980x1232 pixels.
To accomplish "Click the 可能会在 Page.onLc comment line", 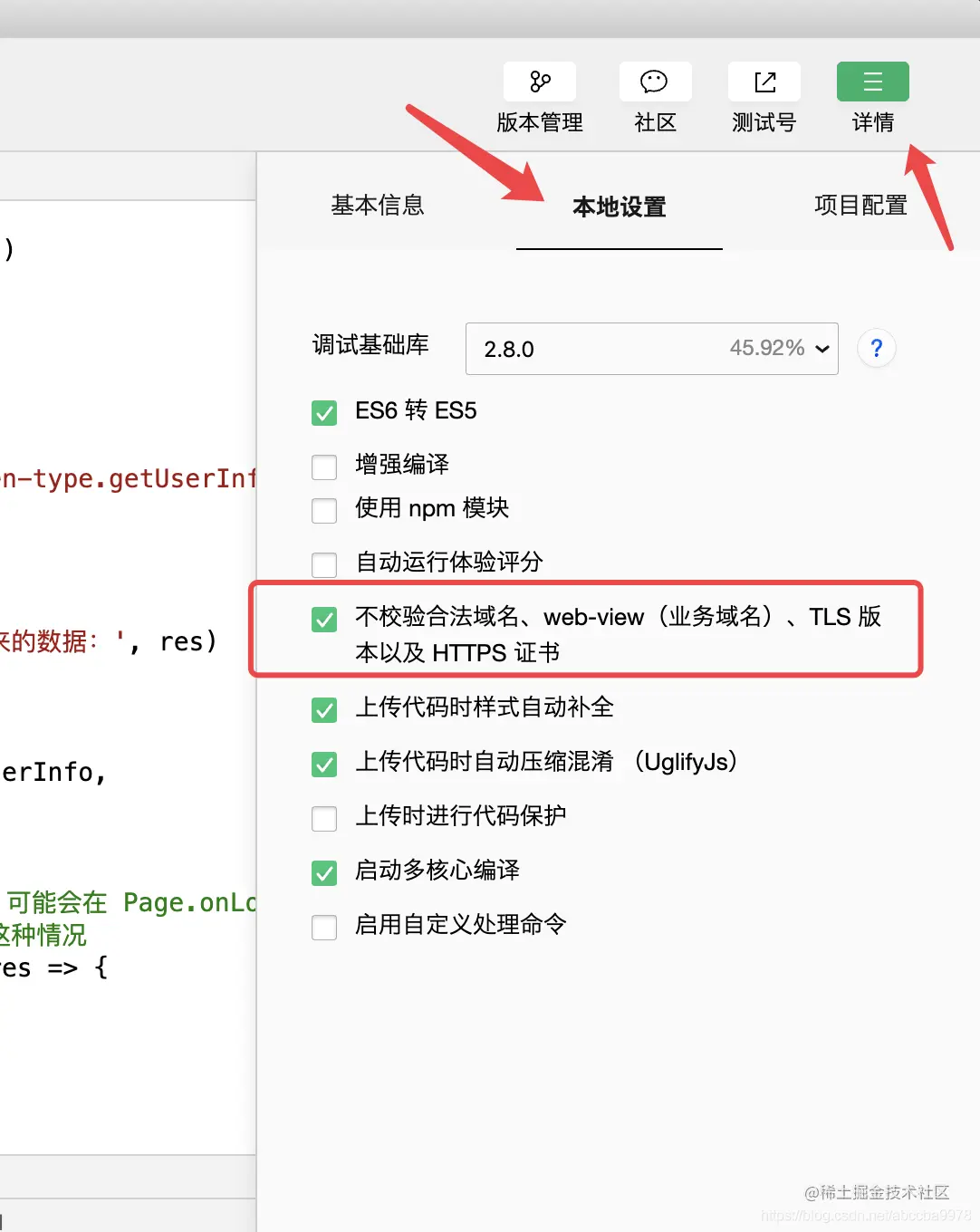I will coord(132,902).
